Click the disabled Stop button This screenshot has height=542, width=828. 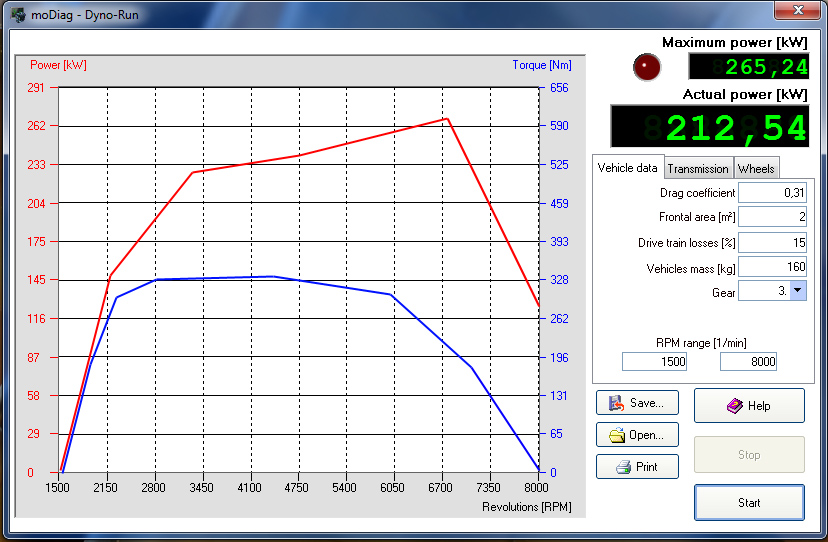[749, 455]
